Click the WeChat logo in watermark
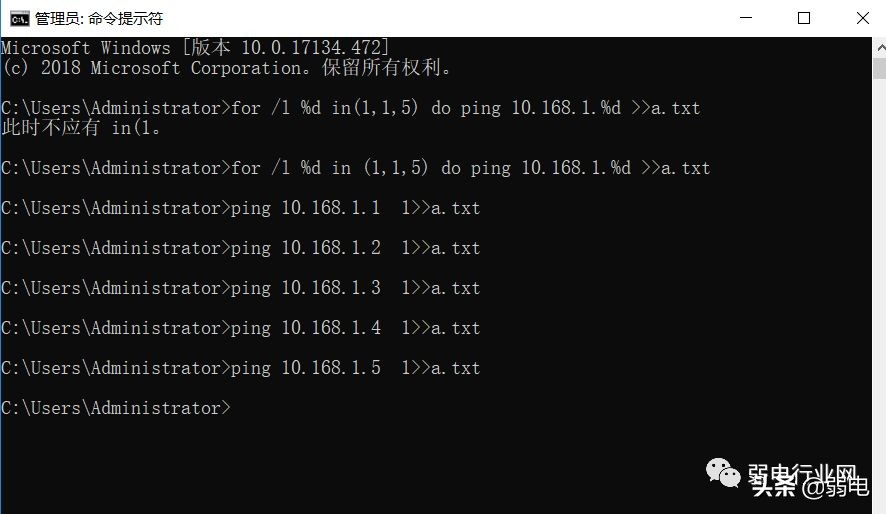 point(723,473)
